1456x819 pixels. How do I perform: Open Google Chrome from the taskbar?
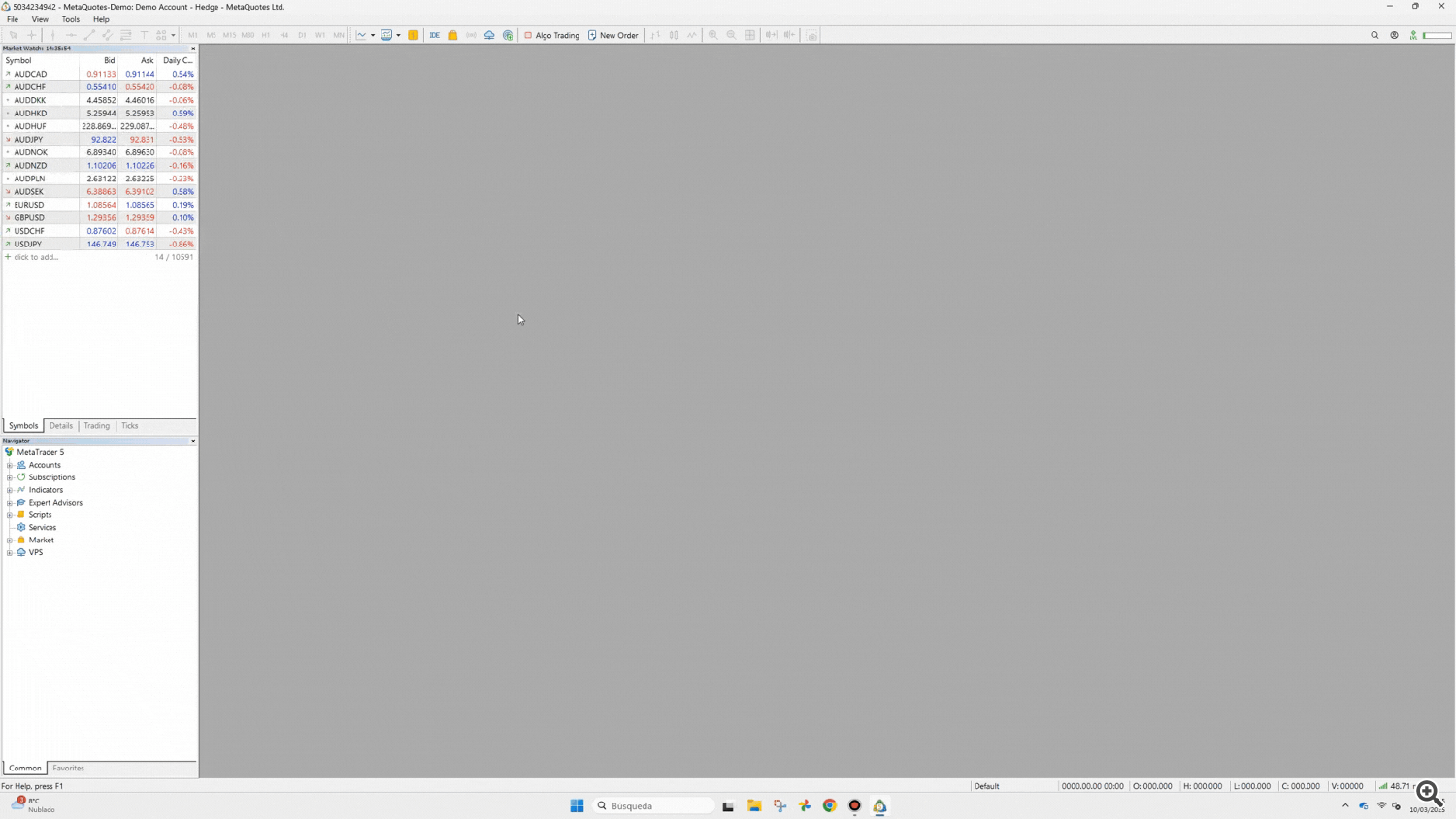[x=830, y=806]
